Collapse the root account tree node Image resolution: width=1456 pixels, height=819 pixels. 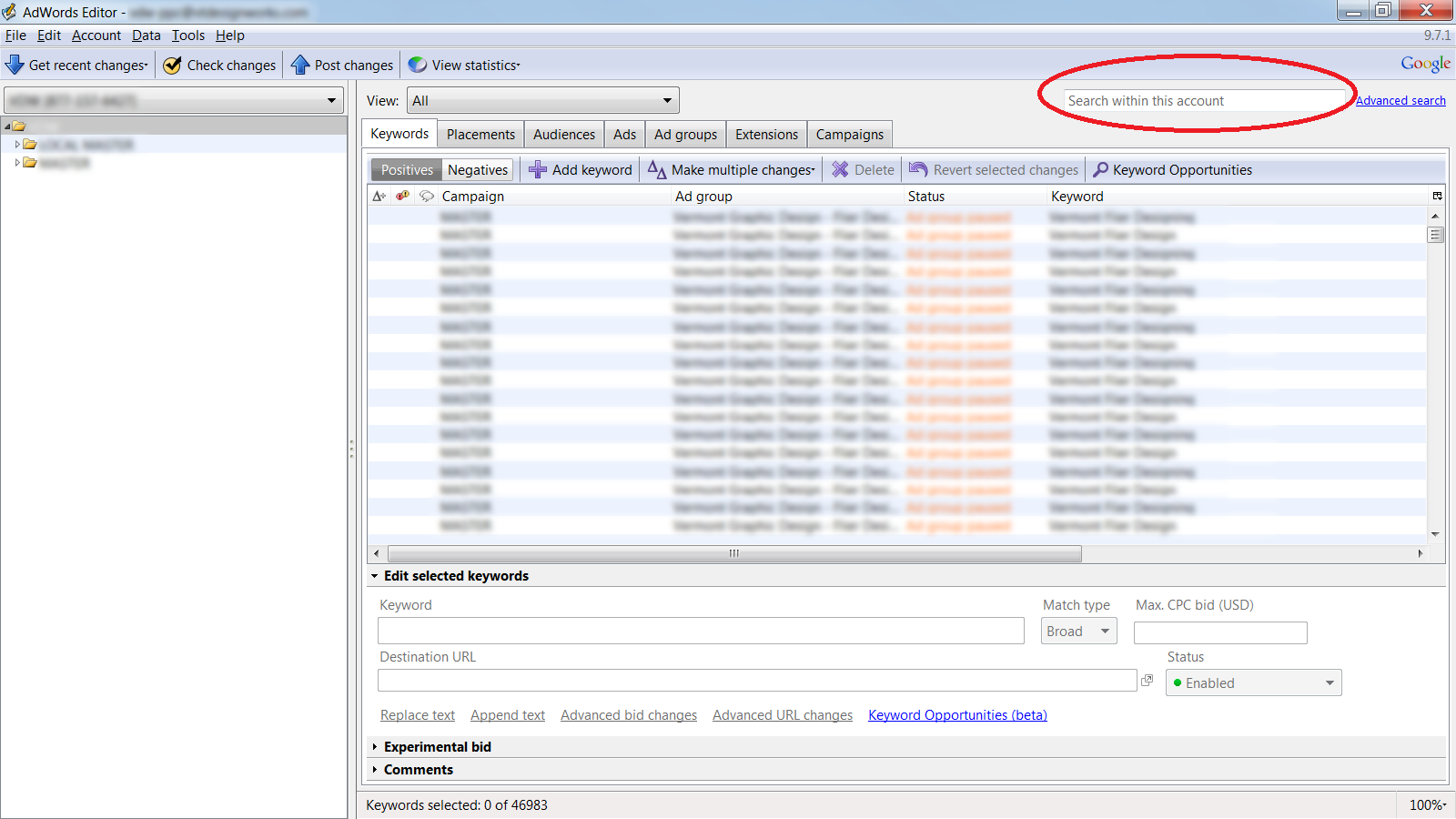(x=8, y=126)
